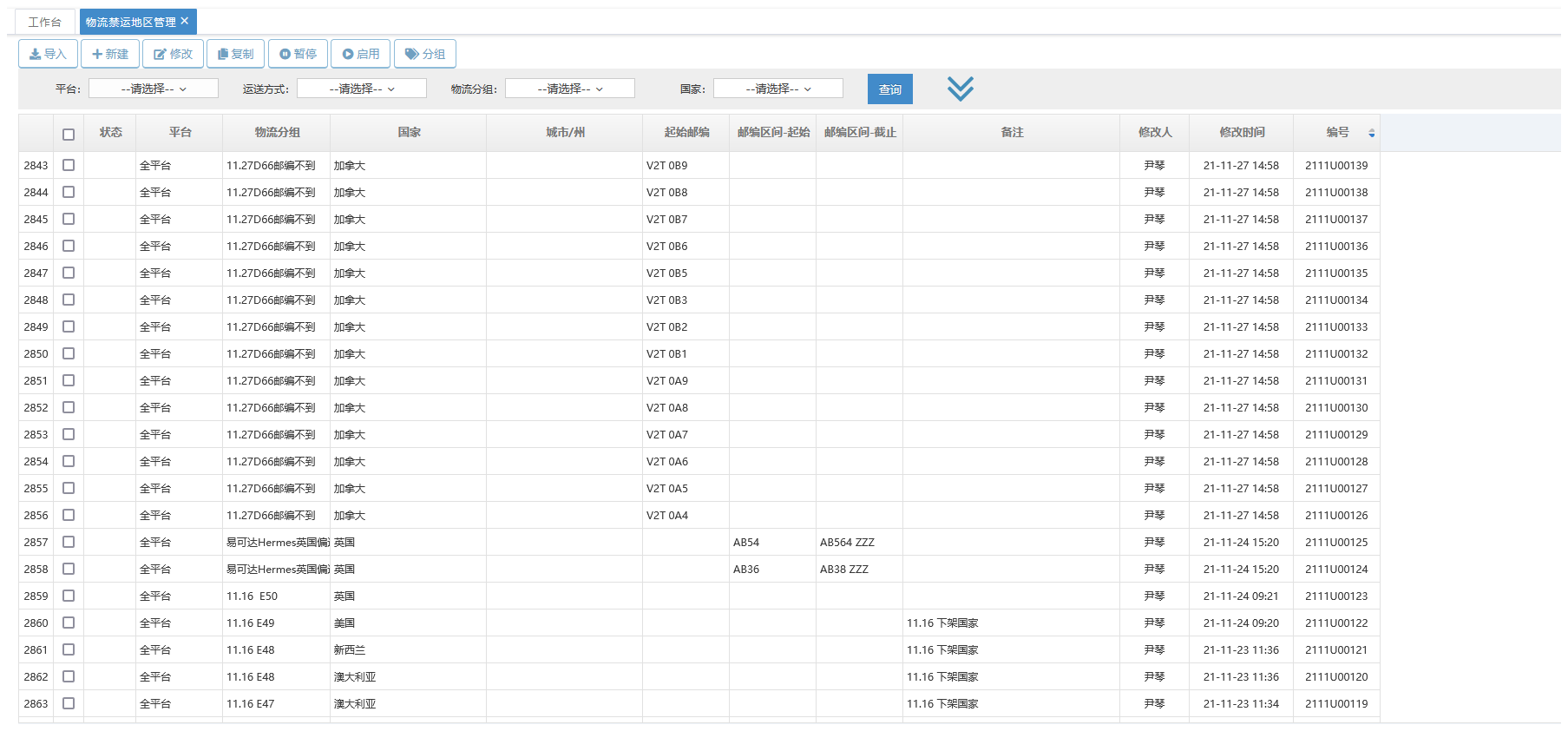Sort by the 编号 column arrow
The width and height of the screenshot is (1568, 738).
pyautogui.click(x=1371, y=133)
